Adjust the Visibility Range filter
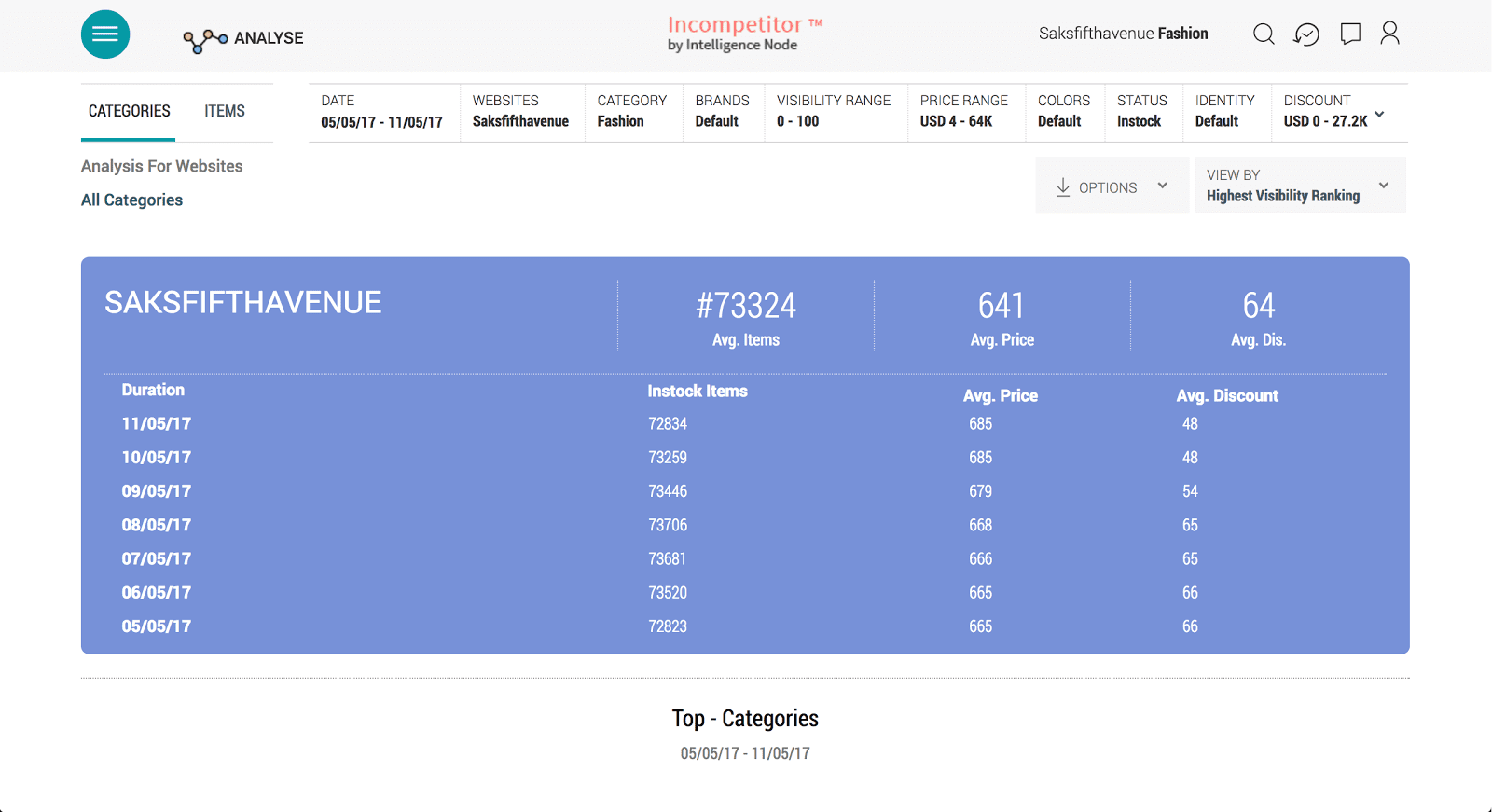Viewport: 1492px width, 812px height. [833, 112]
